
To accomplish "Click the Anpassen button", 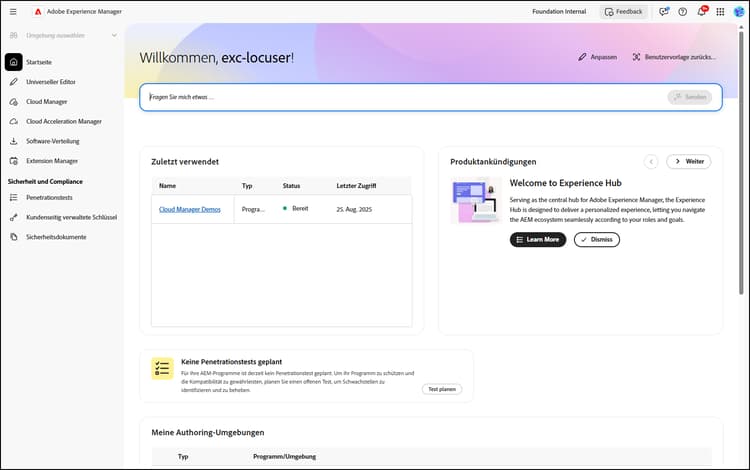I will (597, 57).
